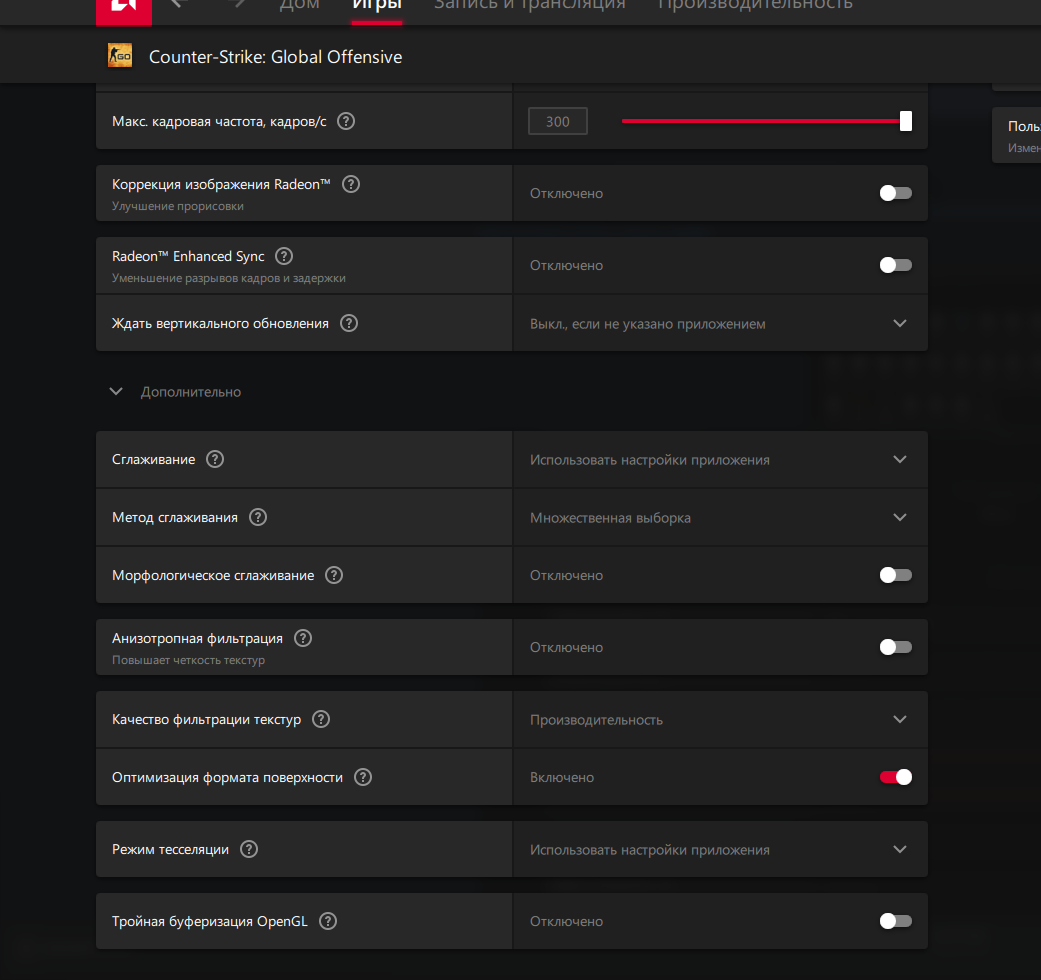Turn on Radeon Enhanced Sync switch
1041x980 pixels.
pos(895,265)
